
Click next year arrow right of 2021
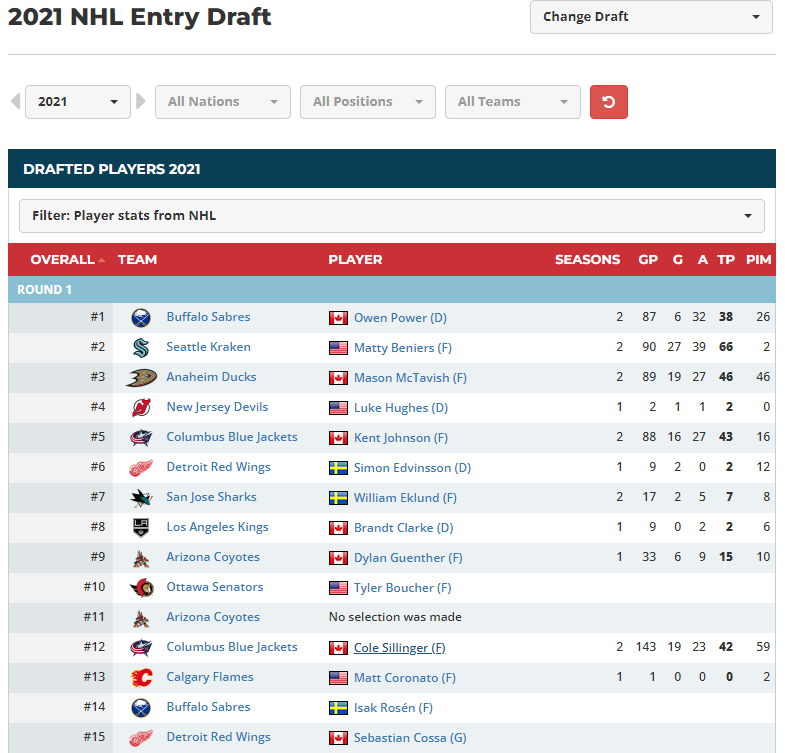[141, 102]
